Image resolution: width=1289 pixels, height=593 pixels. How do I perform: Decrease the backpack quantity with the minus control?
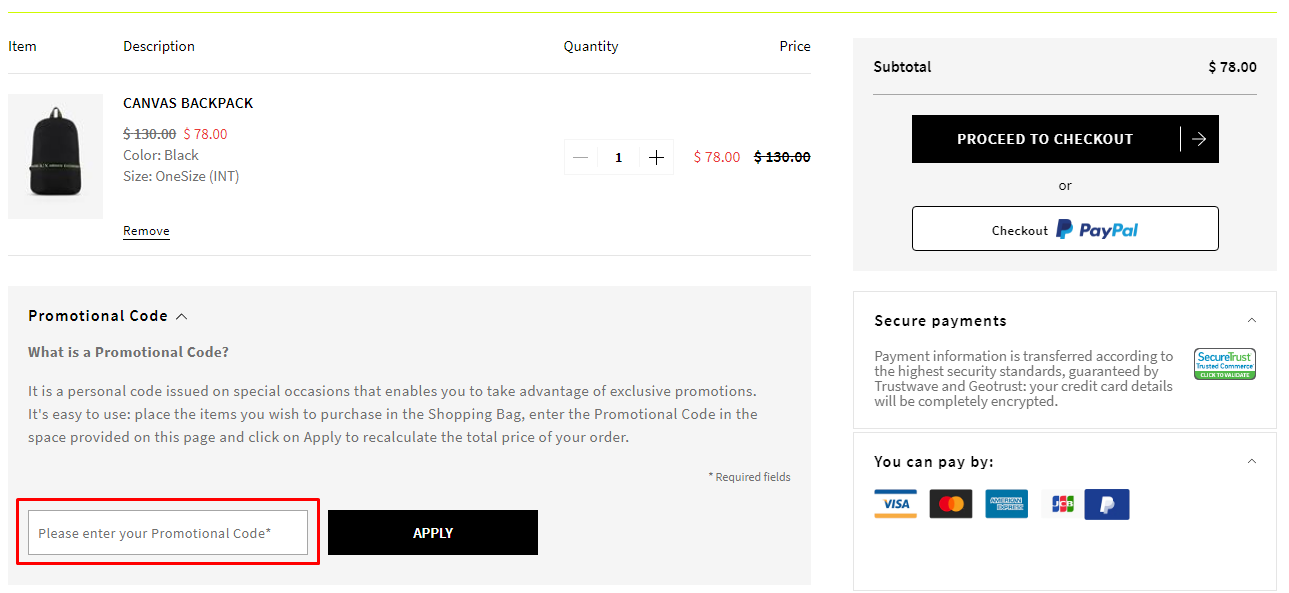[581, 157]
